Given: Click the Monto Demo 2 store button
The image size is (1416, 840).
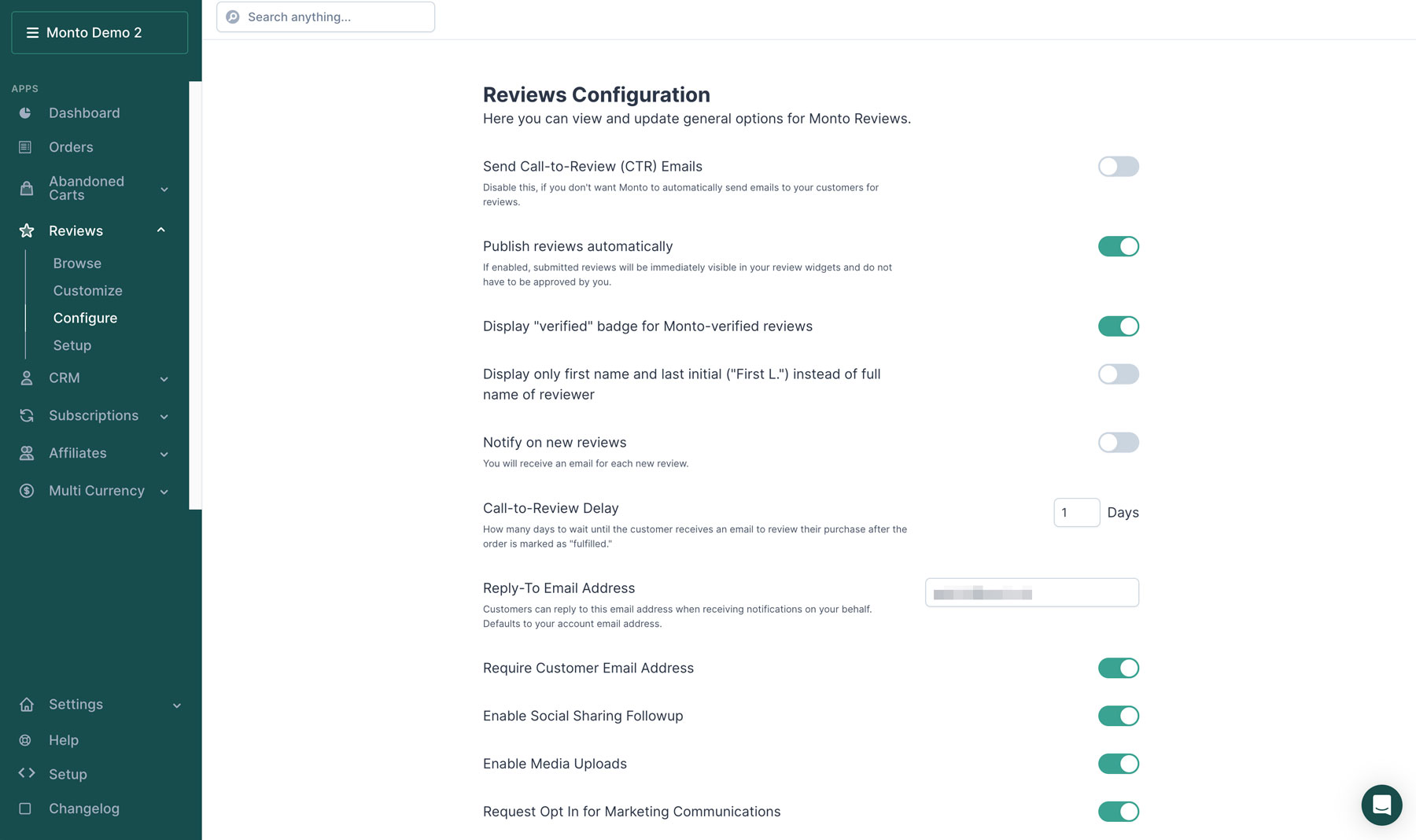Looking at the screenshot, I should (x=100, y=33).
